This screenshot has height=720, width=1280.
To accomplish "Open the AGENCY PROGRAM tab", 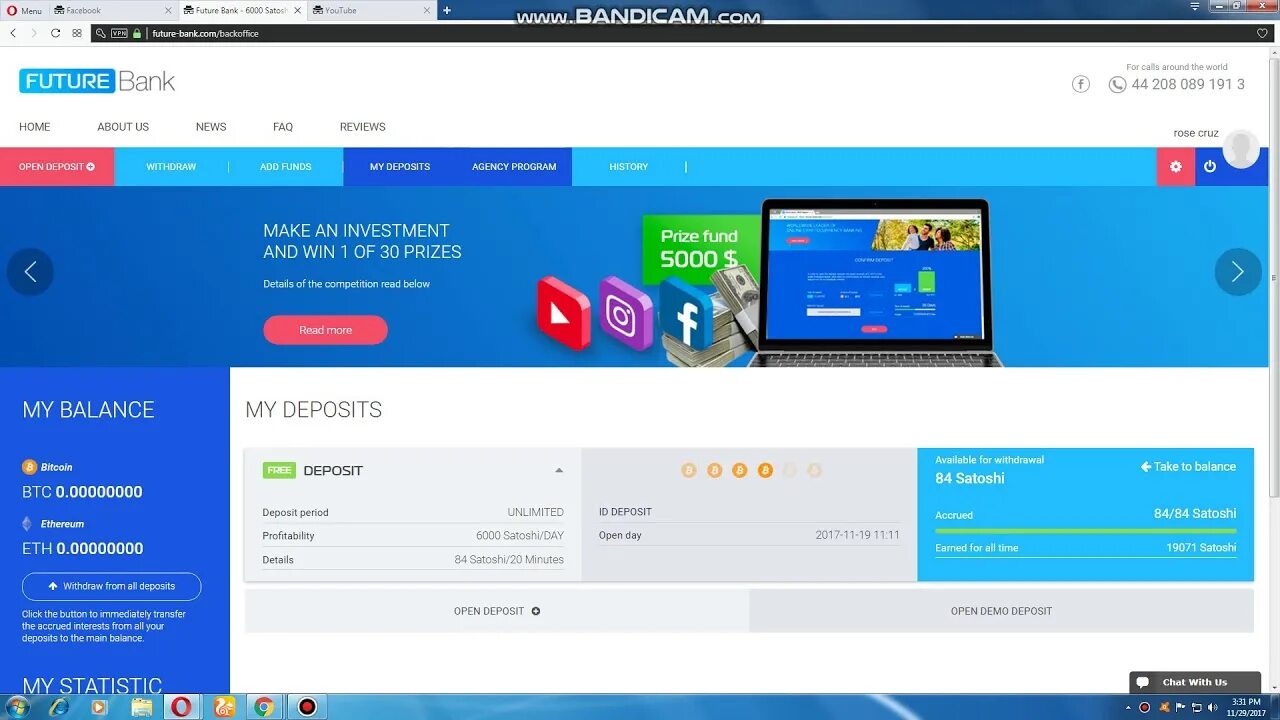I will point(514,167).
